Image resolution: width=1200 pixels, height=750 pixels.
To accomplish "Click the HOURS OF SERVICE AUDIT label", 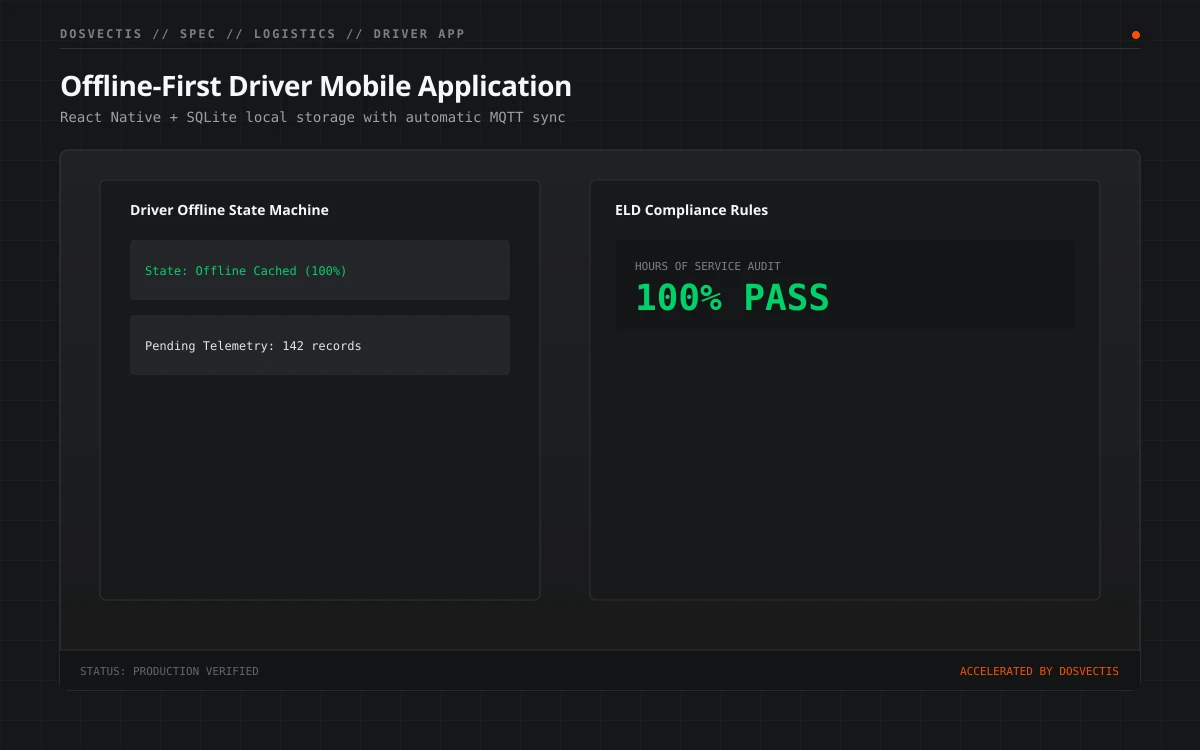I will point(708,266).
